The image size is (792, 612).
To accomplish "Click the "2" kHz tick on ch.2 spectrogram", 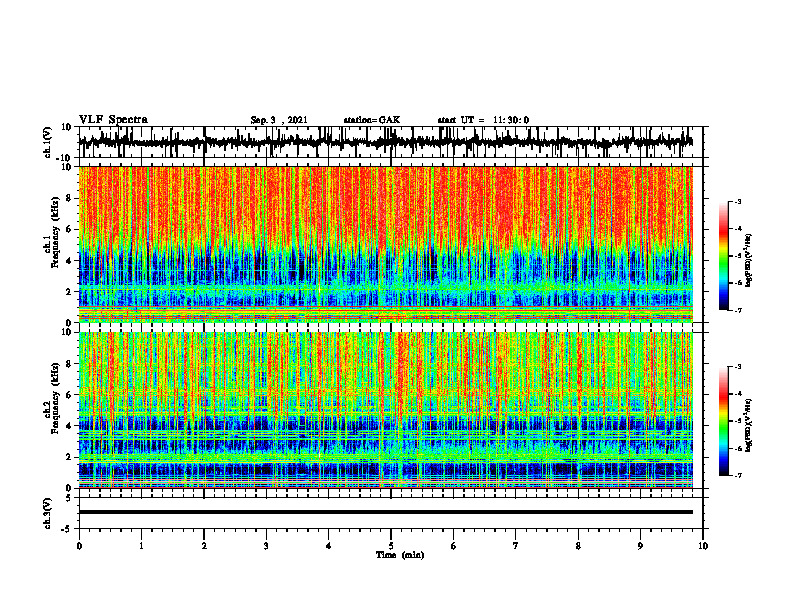I will pyautogui.click(x=69, y=457).
